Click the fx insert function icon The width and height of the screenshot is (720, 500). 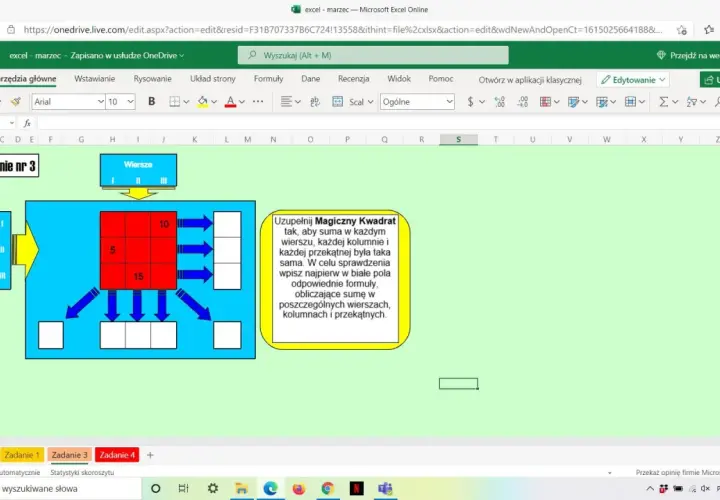pos(27,123)
